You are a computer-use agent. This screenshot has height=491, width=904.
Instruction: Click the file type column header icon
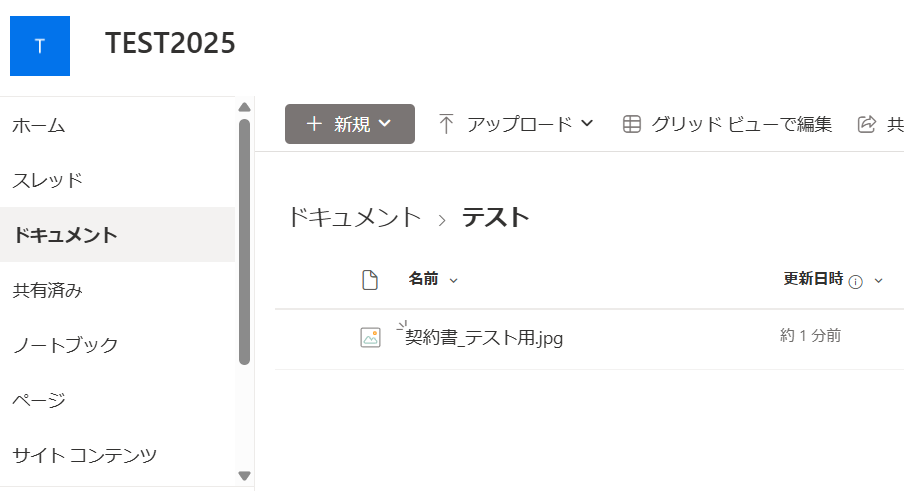tap(370, 280)
